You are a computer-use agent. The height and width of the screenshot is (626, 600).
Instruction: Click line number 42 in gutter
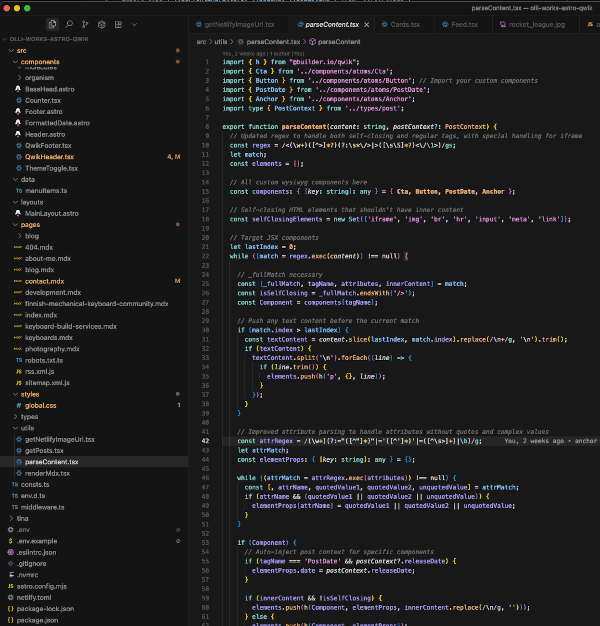click(205, 441)
